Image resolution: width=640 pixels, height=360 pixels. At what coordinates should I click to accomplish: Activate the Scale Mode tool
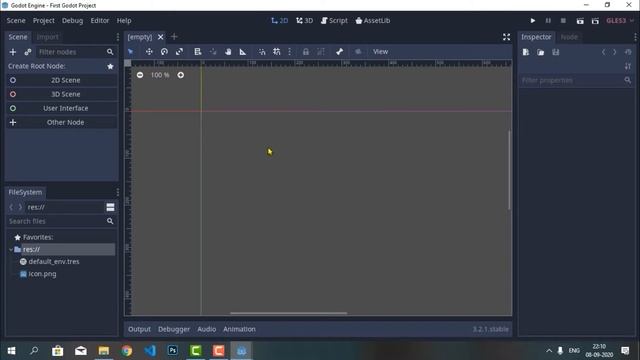(x=179, y=52)
